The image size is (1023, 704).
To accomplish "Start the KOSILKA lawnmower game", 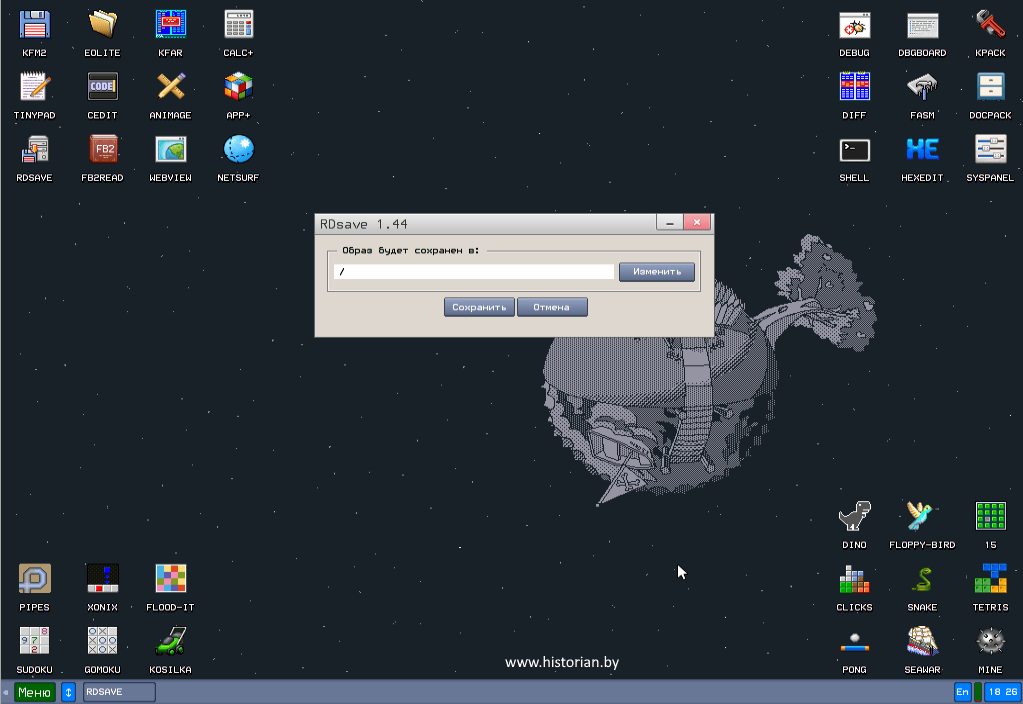I will pyautogui.click(x=170, y=642).
